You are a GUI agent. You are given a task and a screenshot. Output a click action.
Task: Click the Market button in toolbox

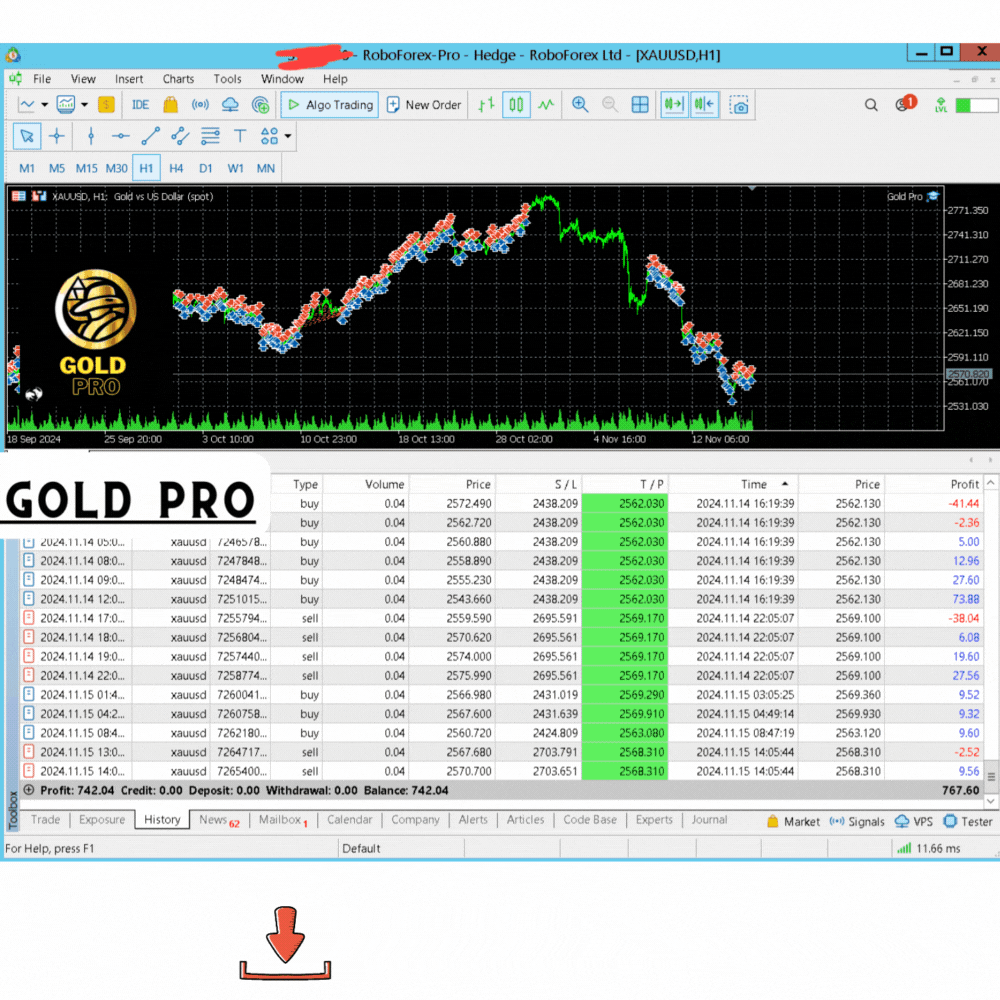pyautogui.click(x=793, y=821)
